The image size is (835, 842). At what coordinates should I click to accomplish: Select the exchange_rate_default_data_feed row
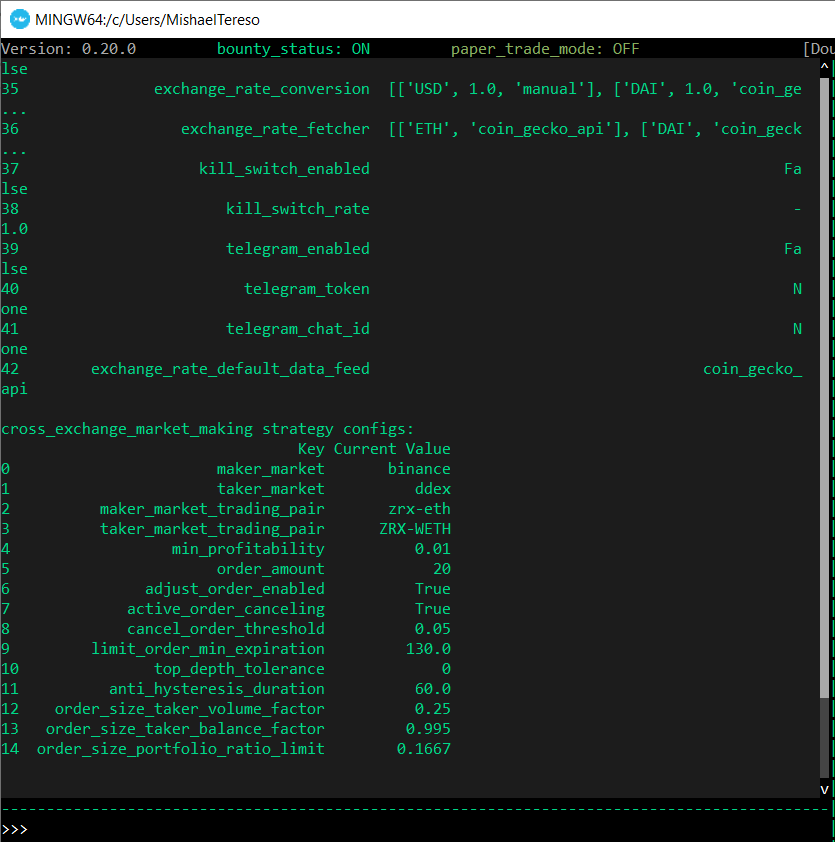click(x=230, y=368)
